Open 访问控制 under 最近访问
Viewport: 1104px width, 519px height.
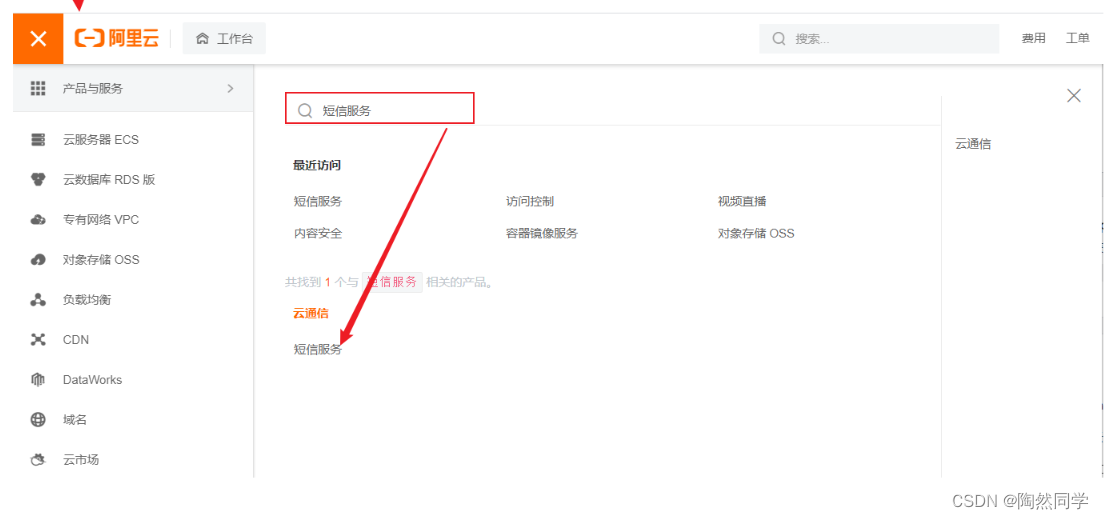pos(529,201)
